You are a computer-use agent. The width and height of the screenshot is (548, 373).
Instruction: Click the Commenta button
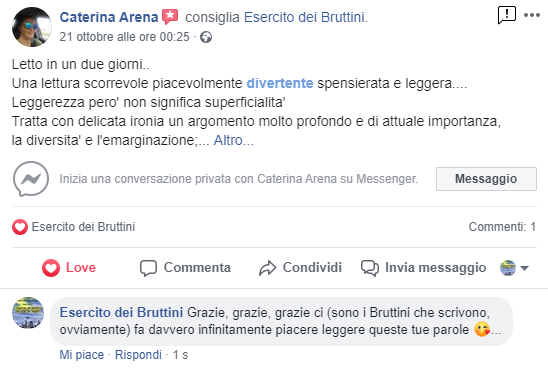tap(185, 268)
